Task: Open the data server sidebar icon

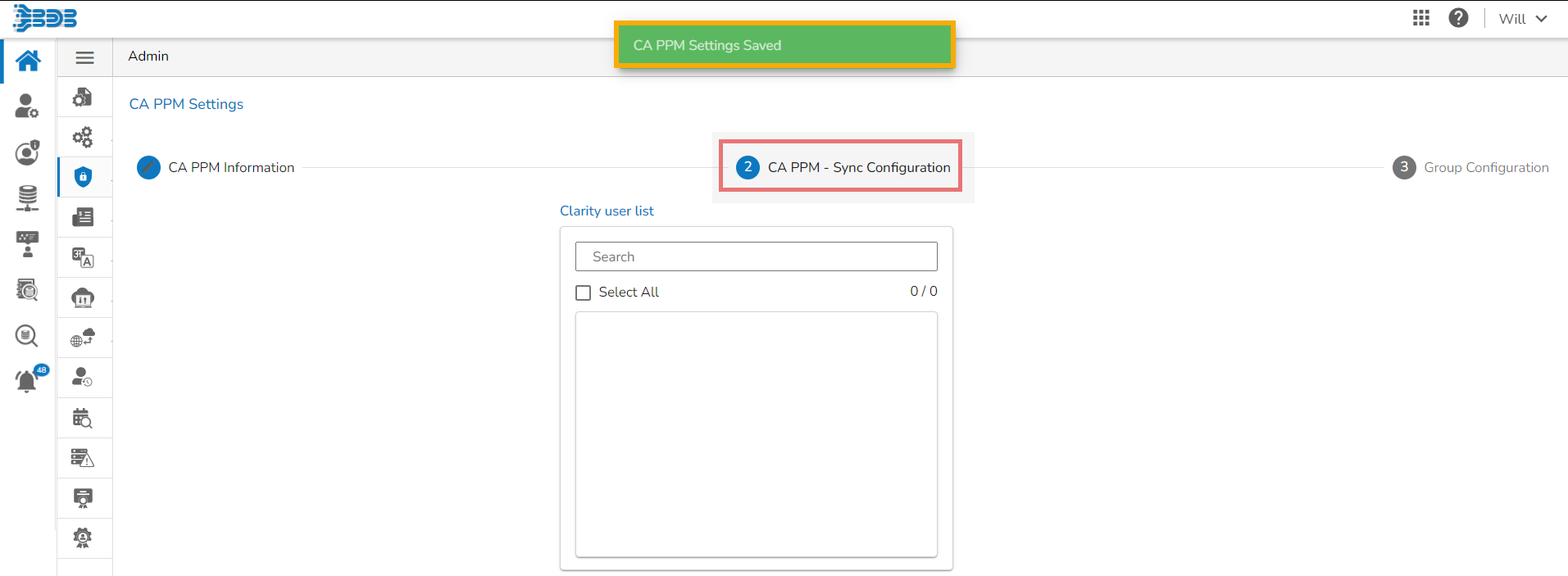Action: pyautogui.click(x=27, y=198)
